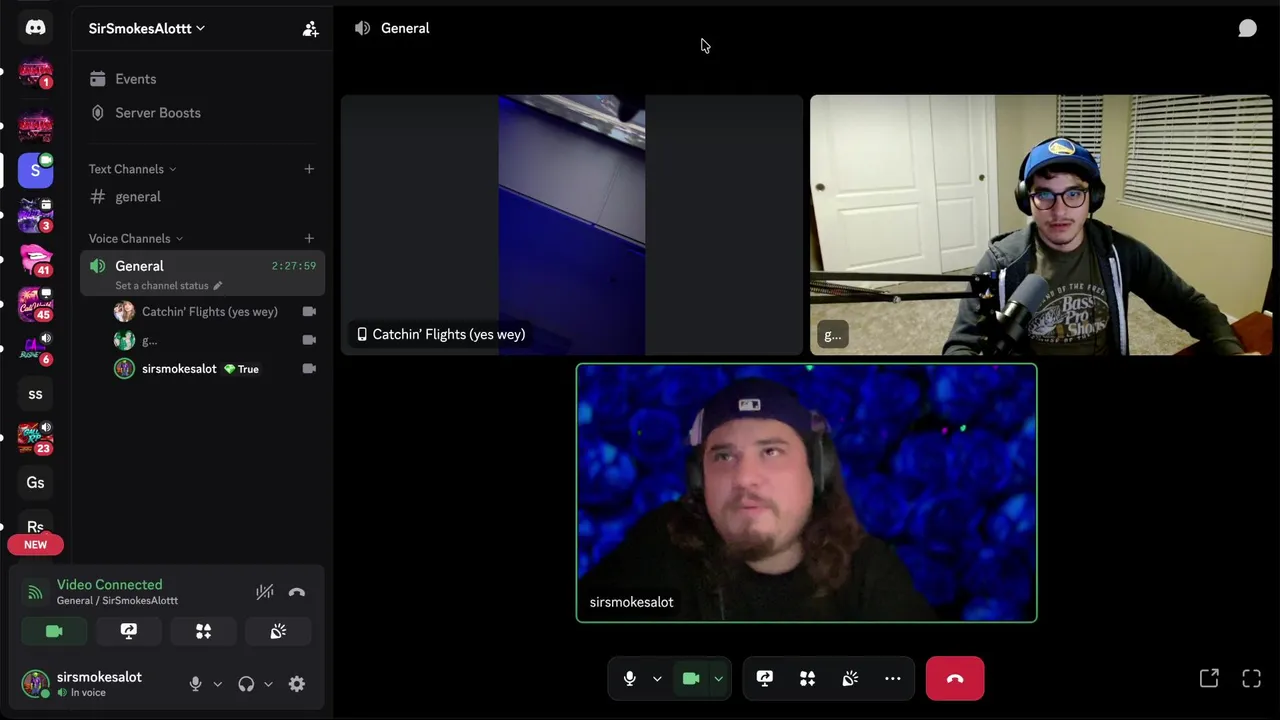1280x720 pixels.
Task: Open Discord home direct messages icon
Action: coord(35,28)
